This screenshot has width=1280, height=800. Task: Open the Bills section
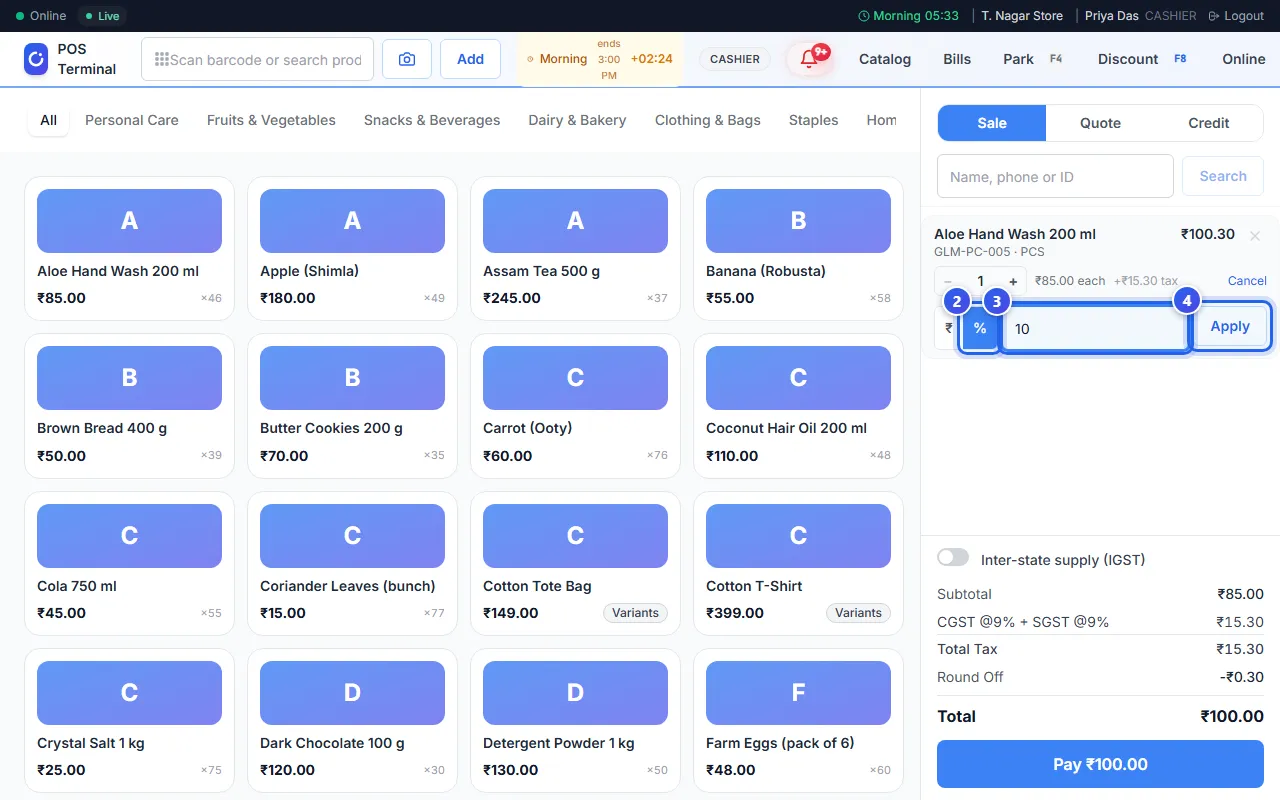click(x=957, y=59)
